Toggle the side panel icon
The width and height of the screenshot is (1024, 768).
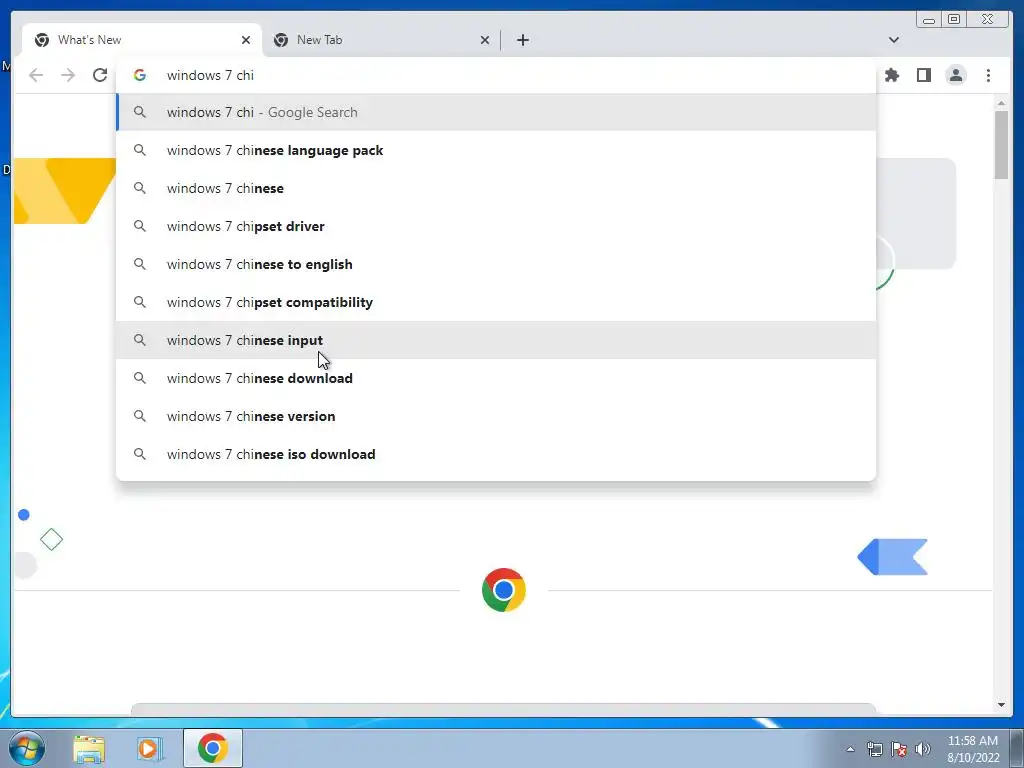click(x=923, y=75)
